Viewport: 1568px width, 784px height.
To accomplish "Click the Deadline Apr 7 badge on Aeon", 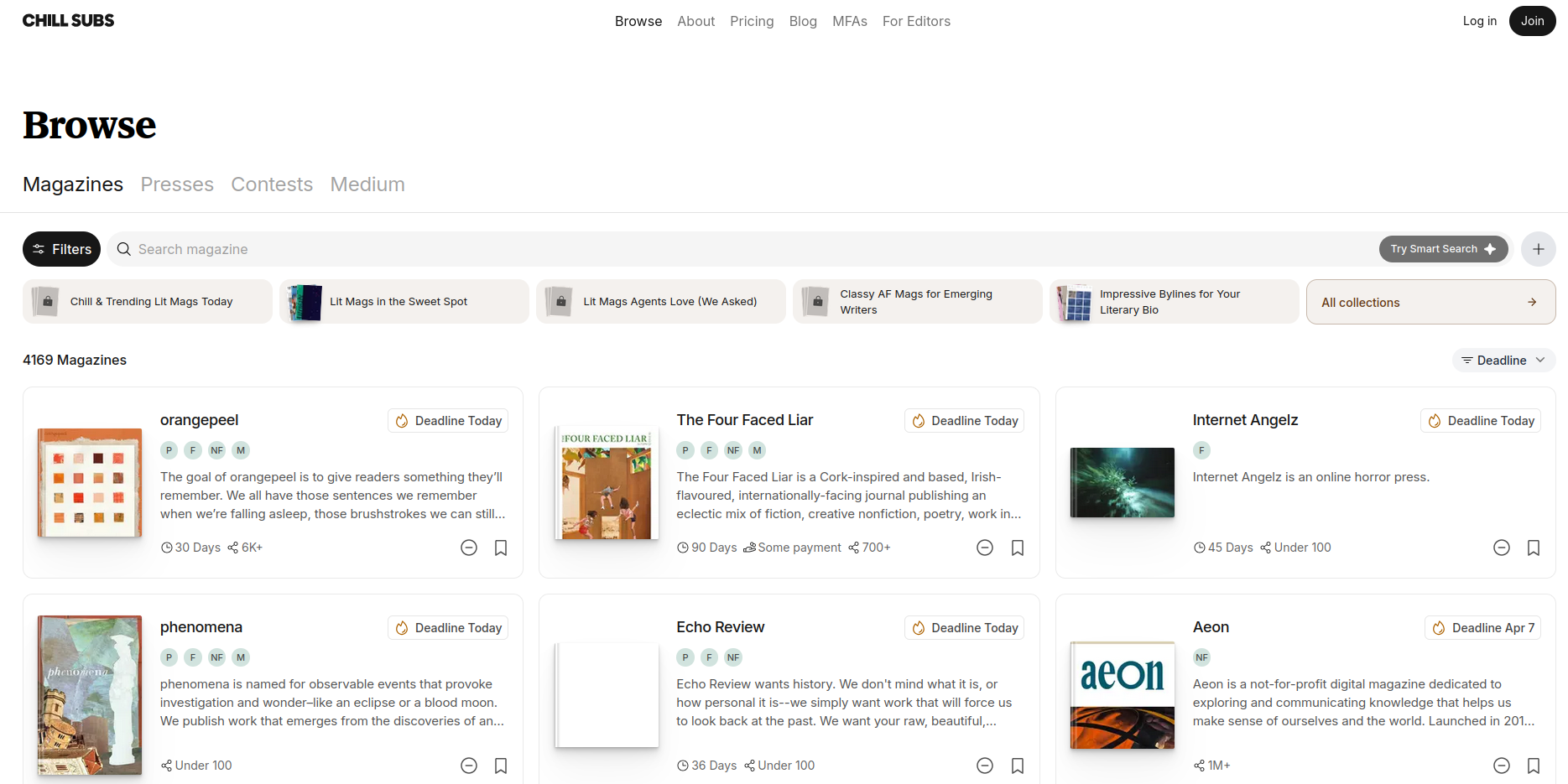I will (x=1482, y=628).
